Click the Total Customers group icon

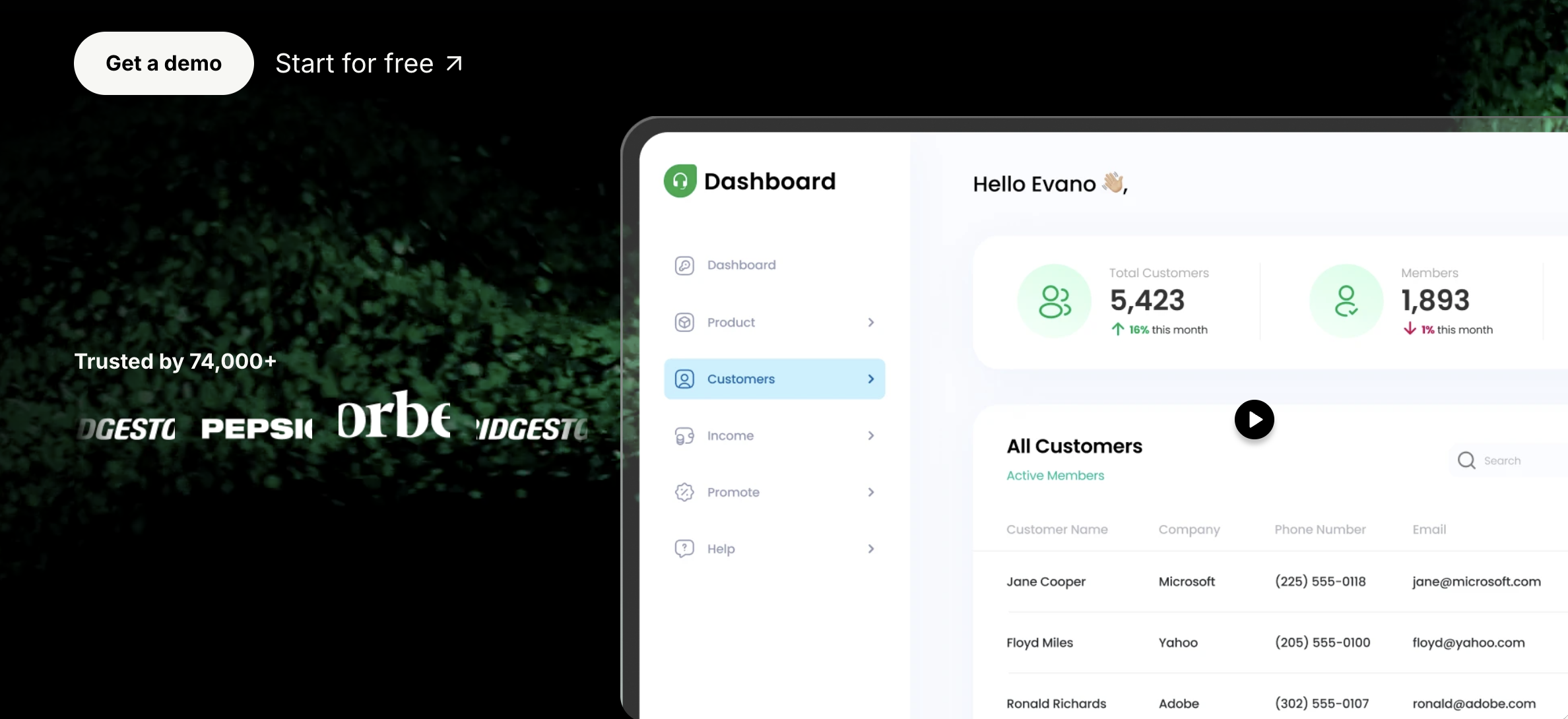[x=1055, y=301]
